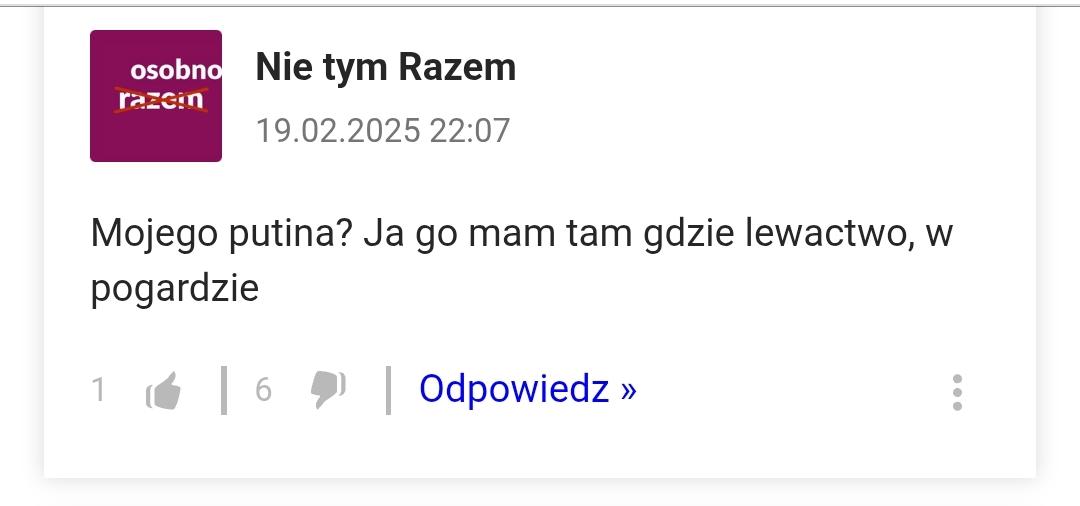Click the osobno word in avatar
Viewport: 1080px width, 506px height.
[176, 70]
